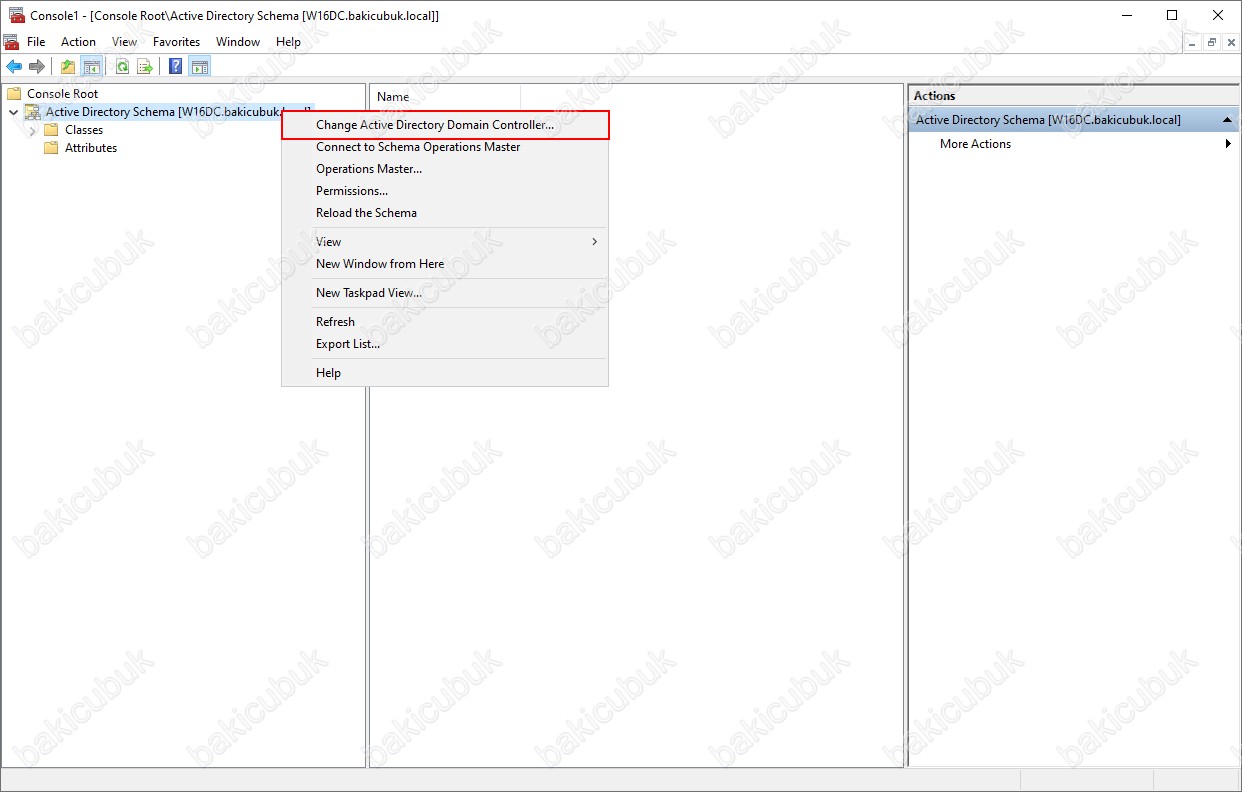Collapse the Active Directory Schema tree node
The image size is (1242, 792).
(x=13, y=112)
